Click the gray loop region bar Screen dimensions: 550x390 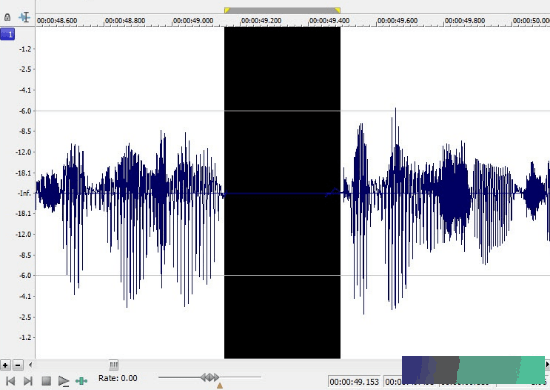pyautogui.click(x=282, y=10)
